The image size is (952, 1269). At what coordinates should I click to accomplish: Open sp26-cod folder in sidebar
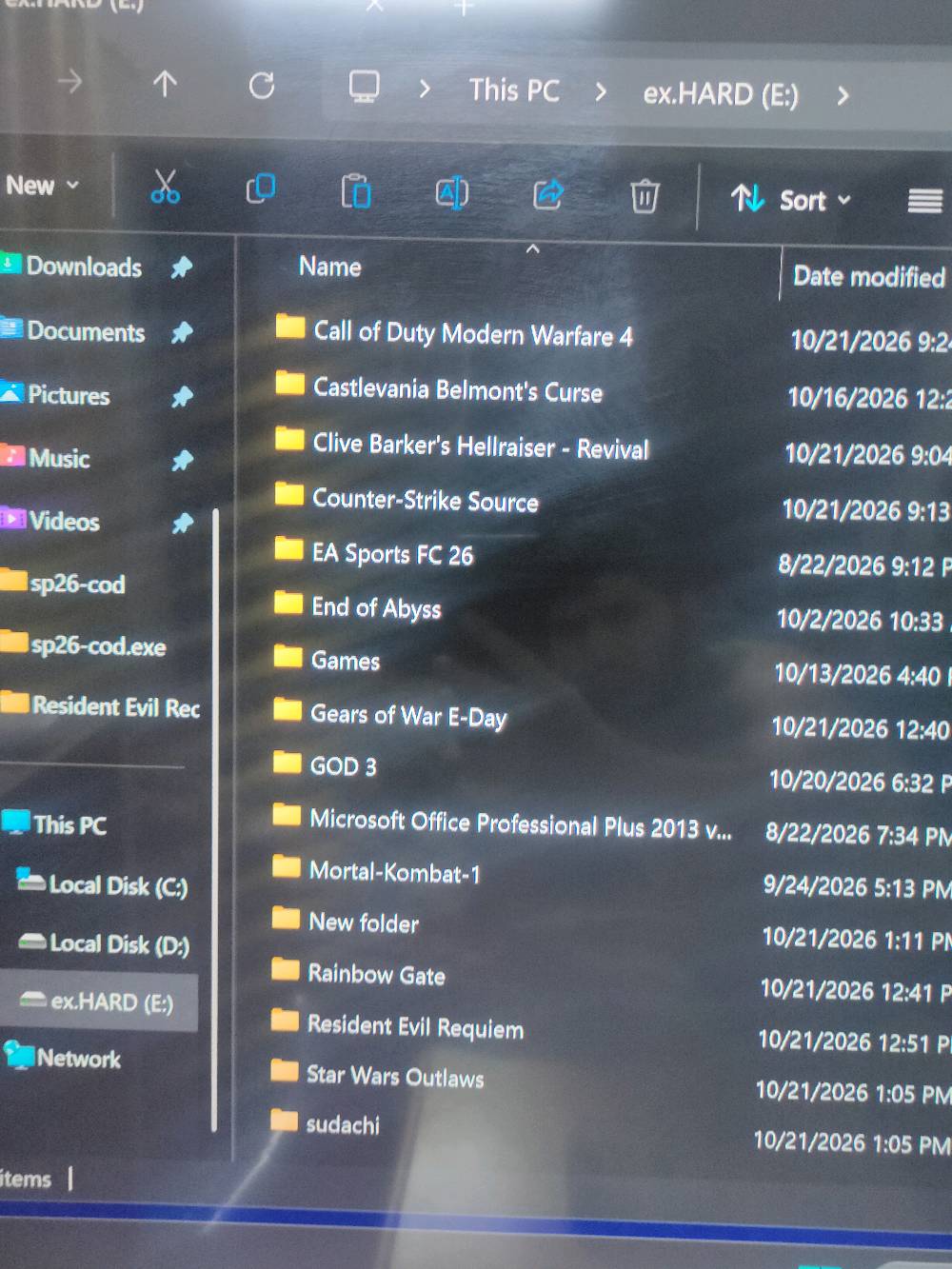[x=64, y=583]
